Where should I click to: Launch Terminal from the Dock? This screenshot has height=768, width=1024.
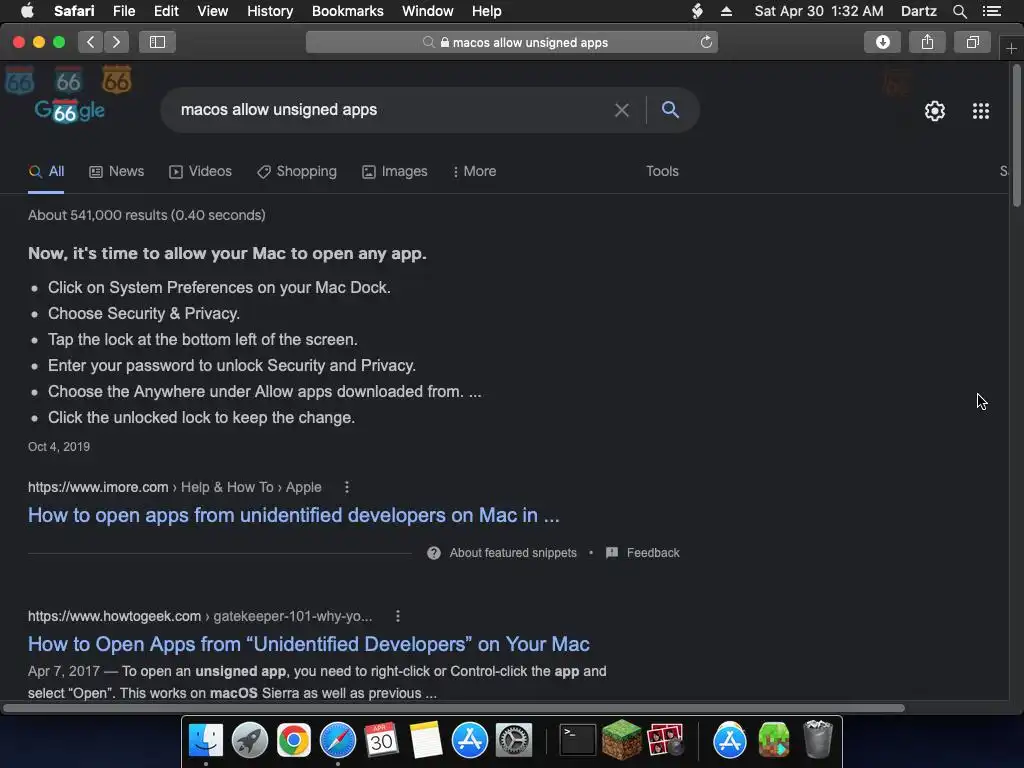pyautogui.click(x=577, y=741)
